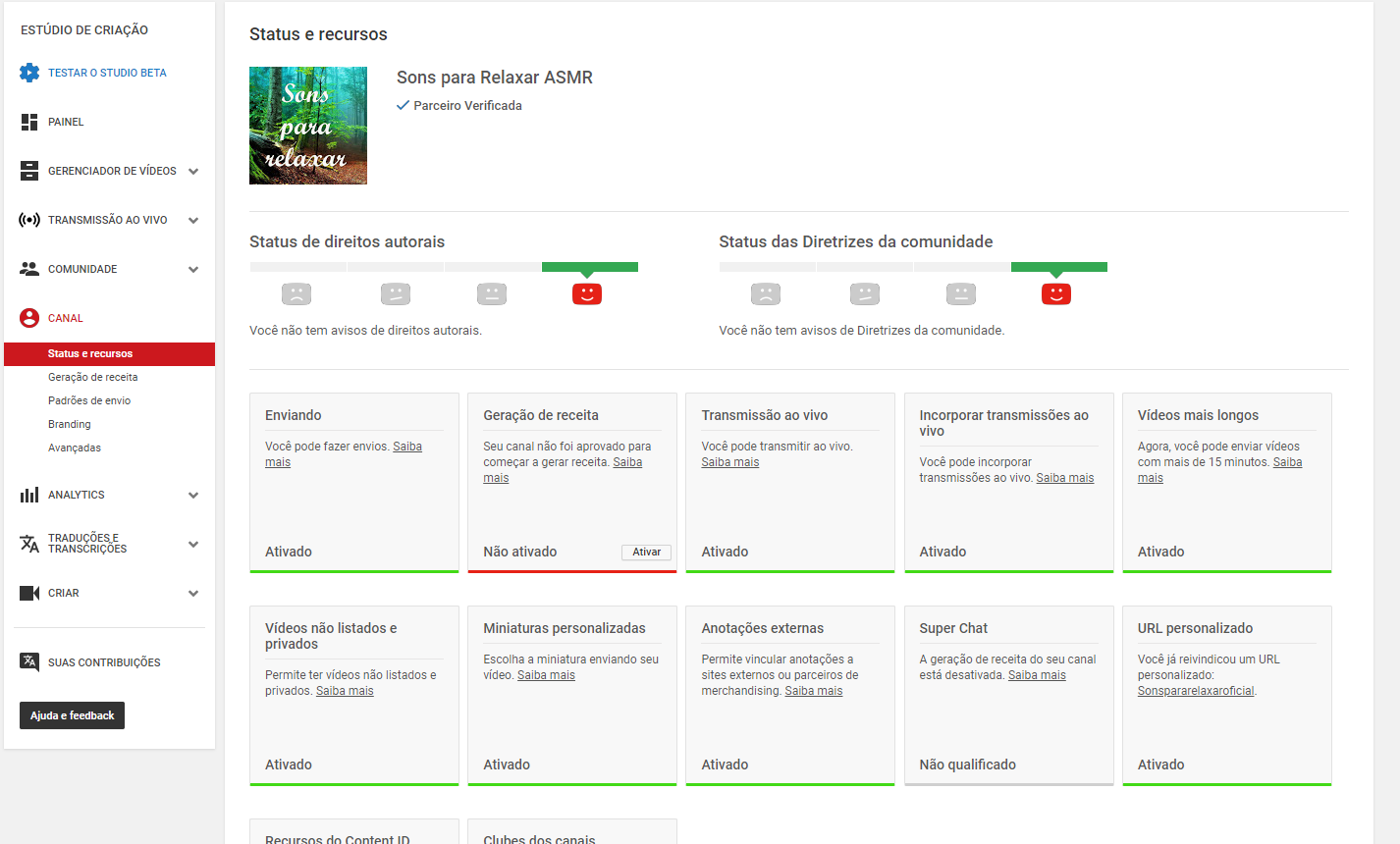
Task: Click the green bar of copyright status
Action: coord(590,267)
